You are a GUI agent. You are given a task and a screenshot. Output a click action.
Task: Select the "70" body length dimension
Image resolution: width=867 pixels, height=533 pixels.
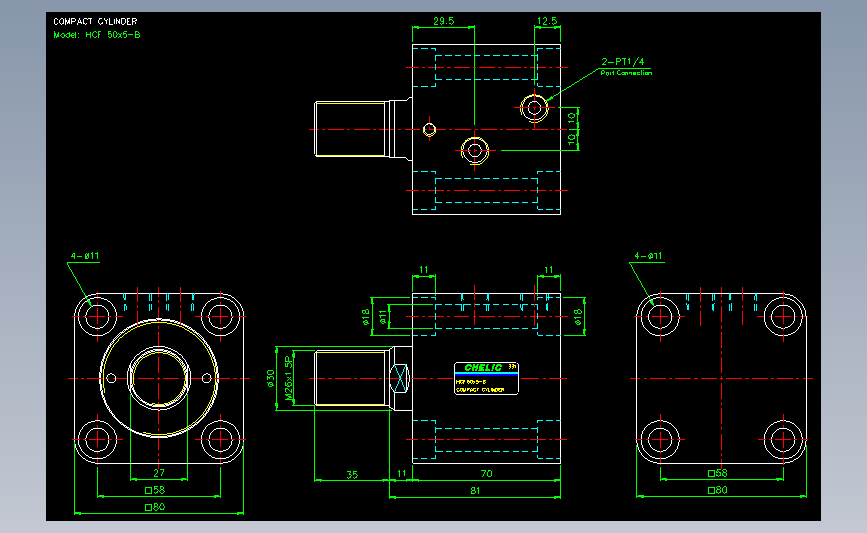click(x=487, y=473)
